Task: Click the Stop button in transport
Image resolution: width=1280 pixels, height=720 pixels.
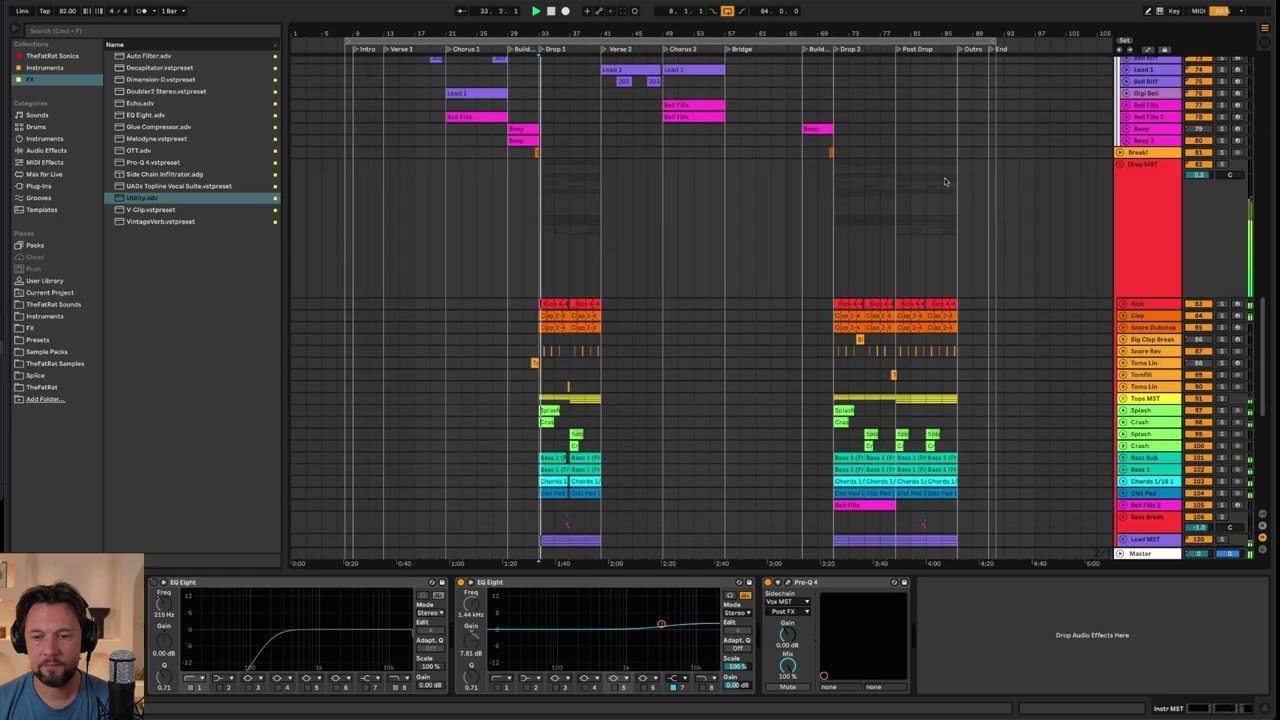Action: pyautogui.click(x=551, y=11)
